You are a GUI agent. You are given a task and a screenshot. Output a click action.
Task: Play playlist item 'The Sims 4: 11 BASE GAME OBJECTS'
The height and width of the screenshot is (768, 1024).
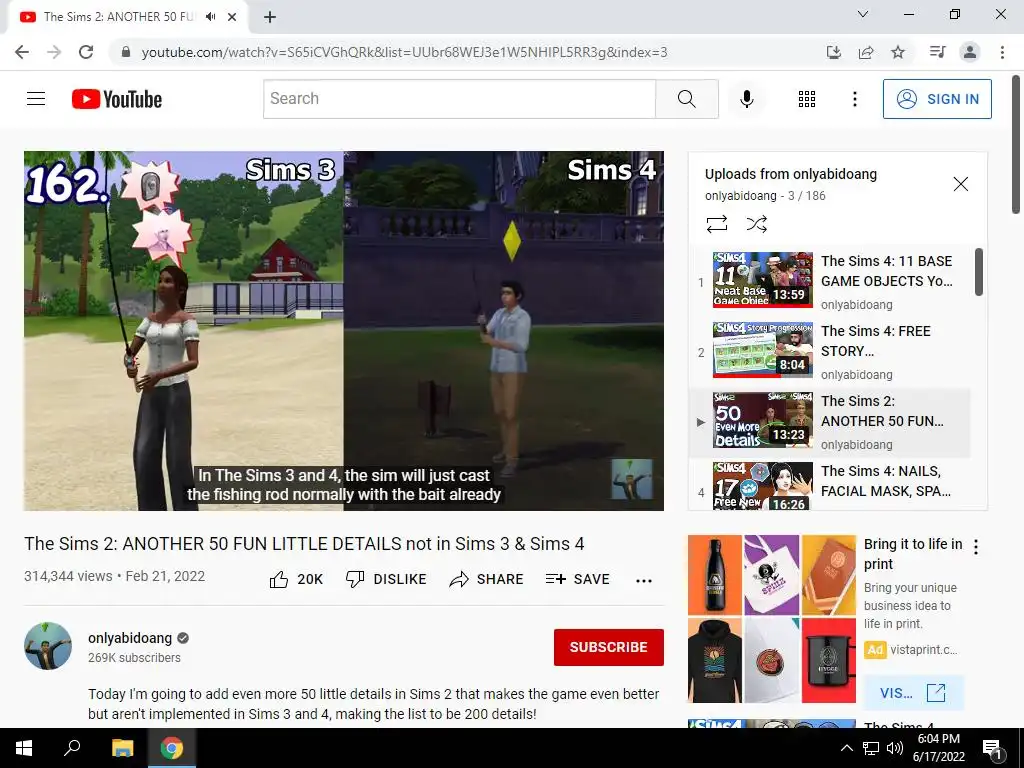(x=829, y=281)
